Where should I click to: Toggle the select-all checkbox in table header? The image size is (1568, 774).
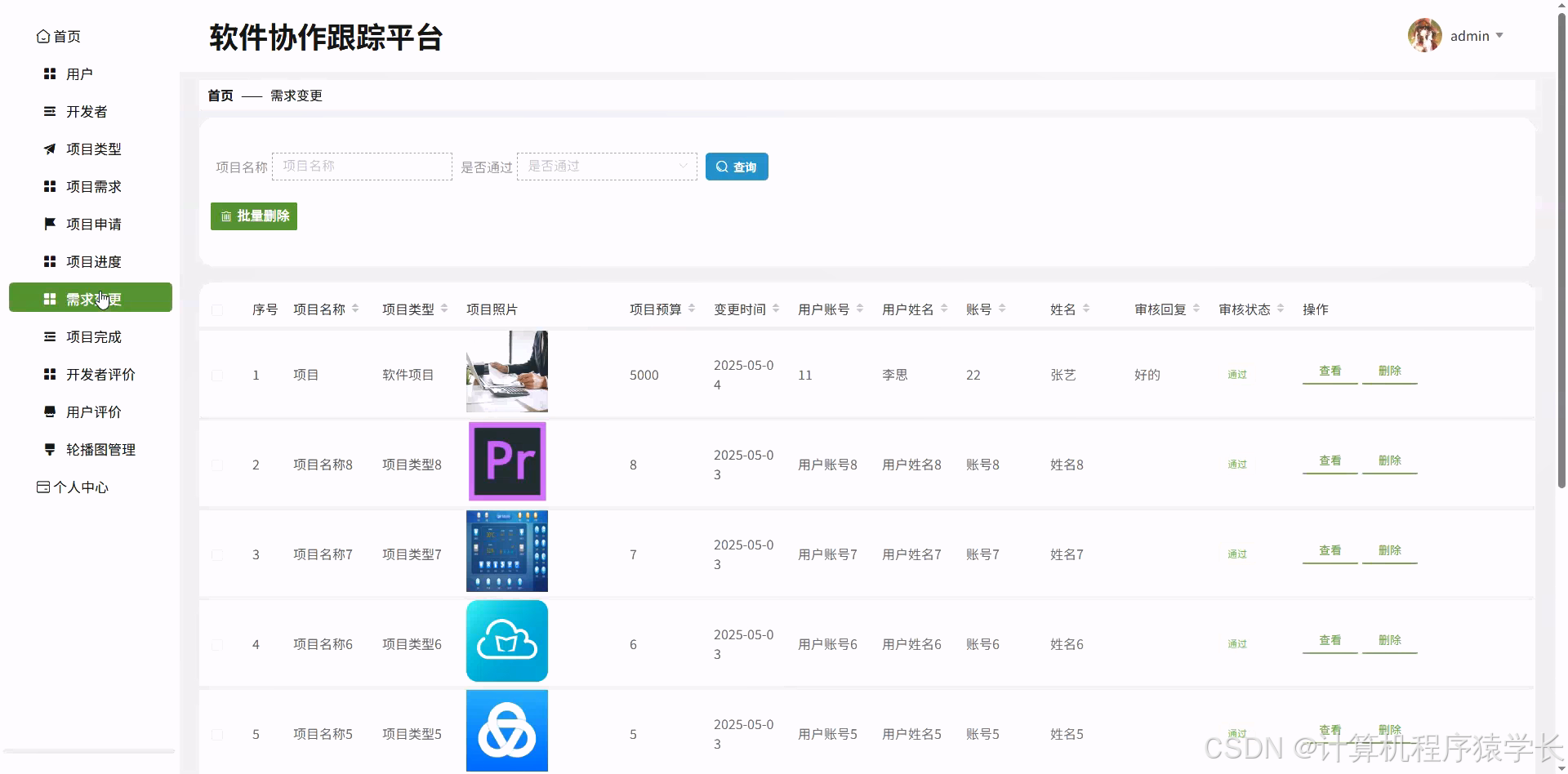coord(217,310)
